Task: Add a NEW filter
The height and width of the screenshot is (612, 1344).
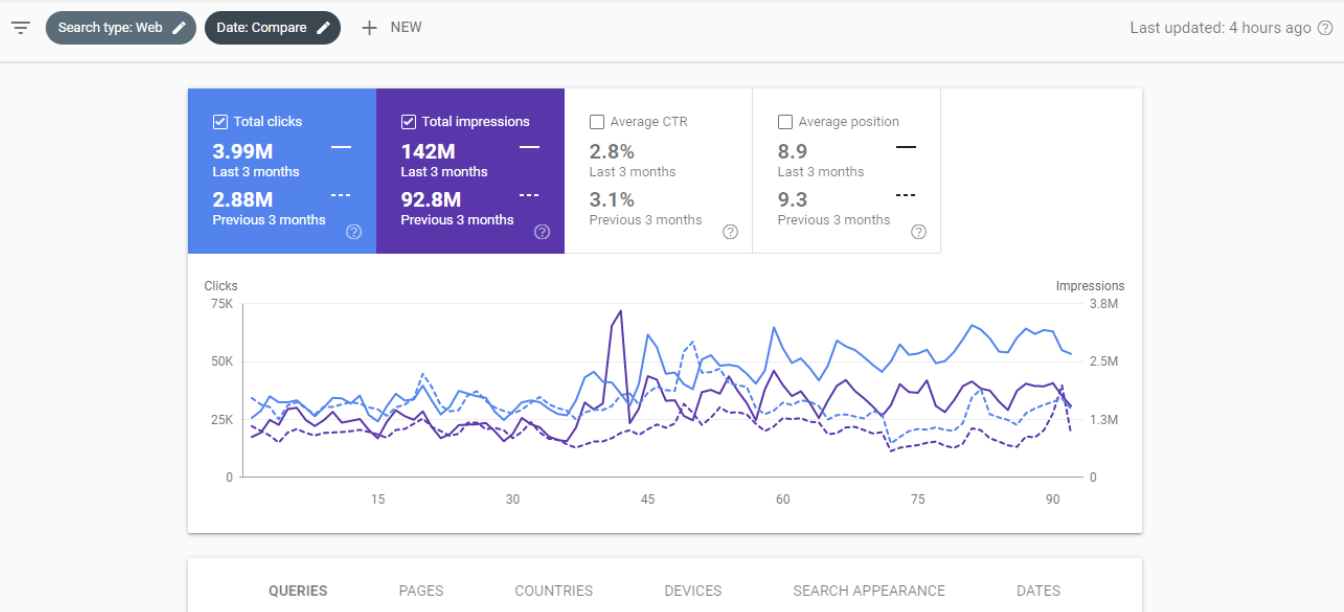Action: pyautogui.click(x=391, y=28)
